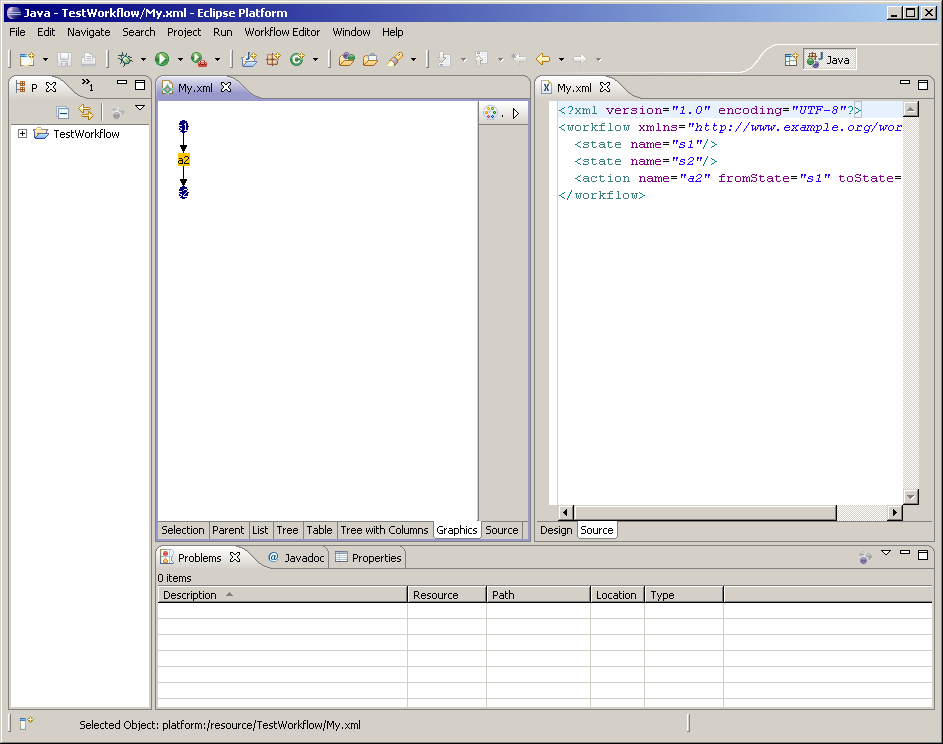Switch to the Tree with Columns tab
The height and width of the screenshot is (744, 943).
tap(384, 530)
